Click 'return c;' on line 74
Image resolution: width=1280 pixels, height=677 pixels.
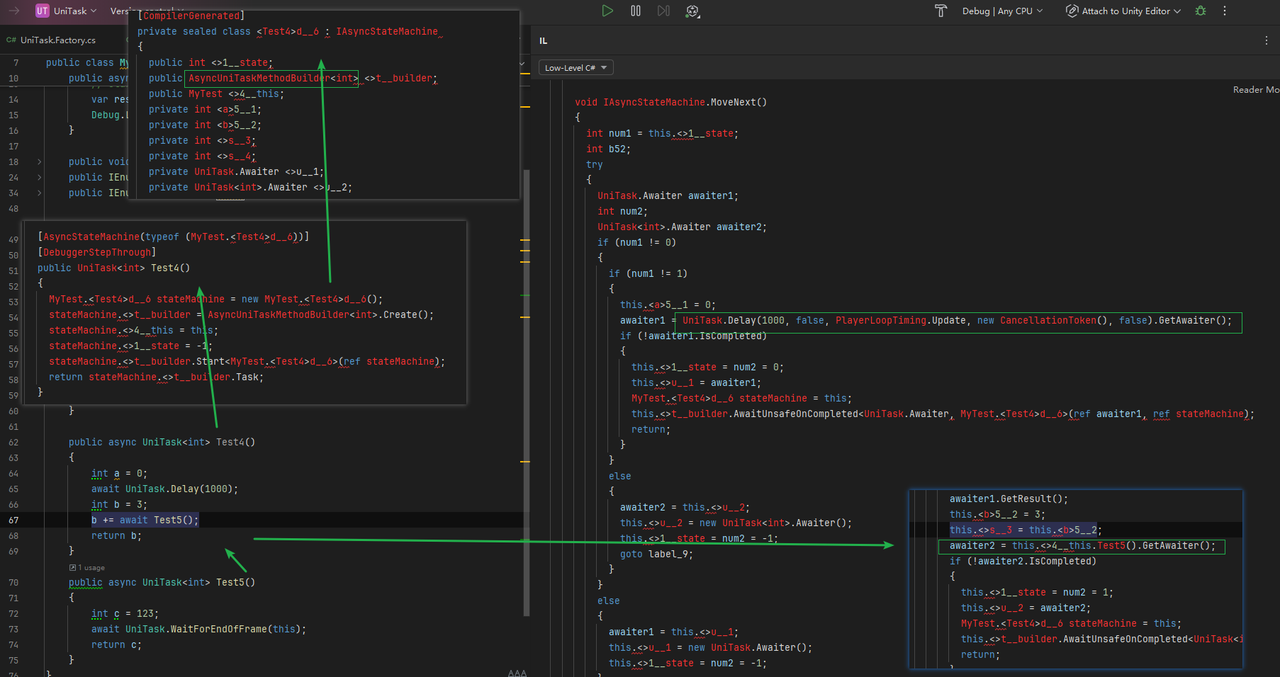pos(116,645)
